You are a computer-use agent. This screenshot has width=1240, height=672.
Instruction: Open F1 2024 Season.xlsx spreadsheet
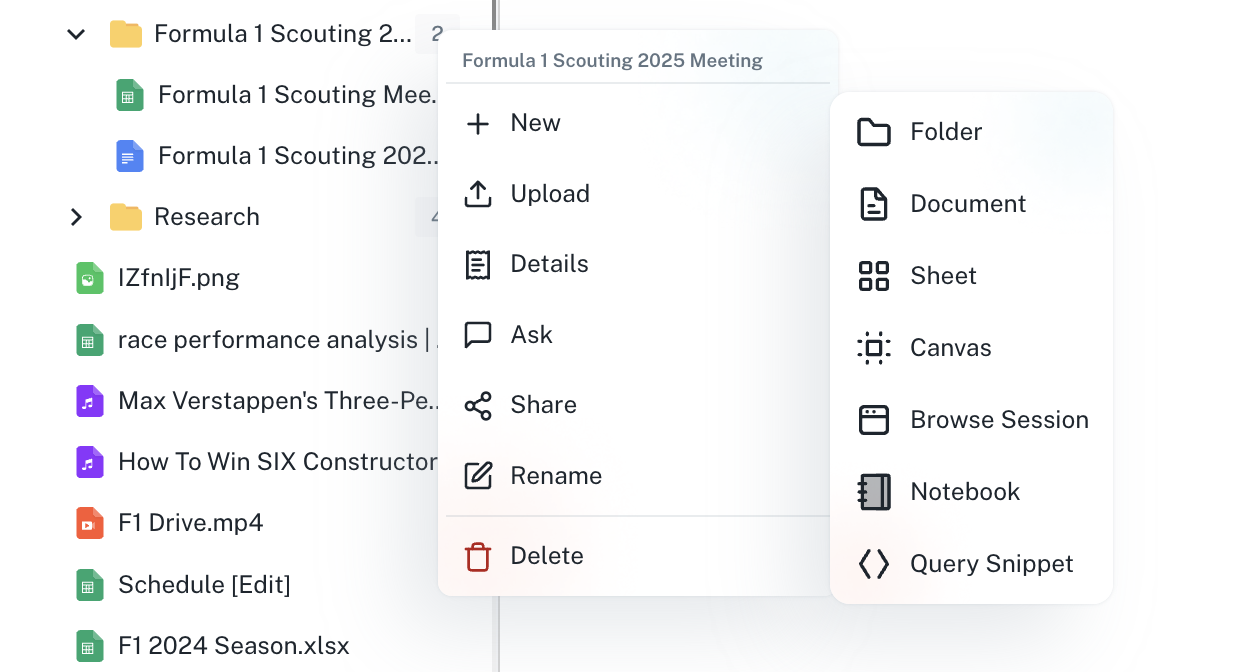(x=233, y=646)
